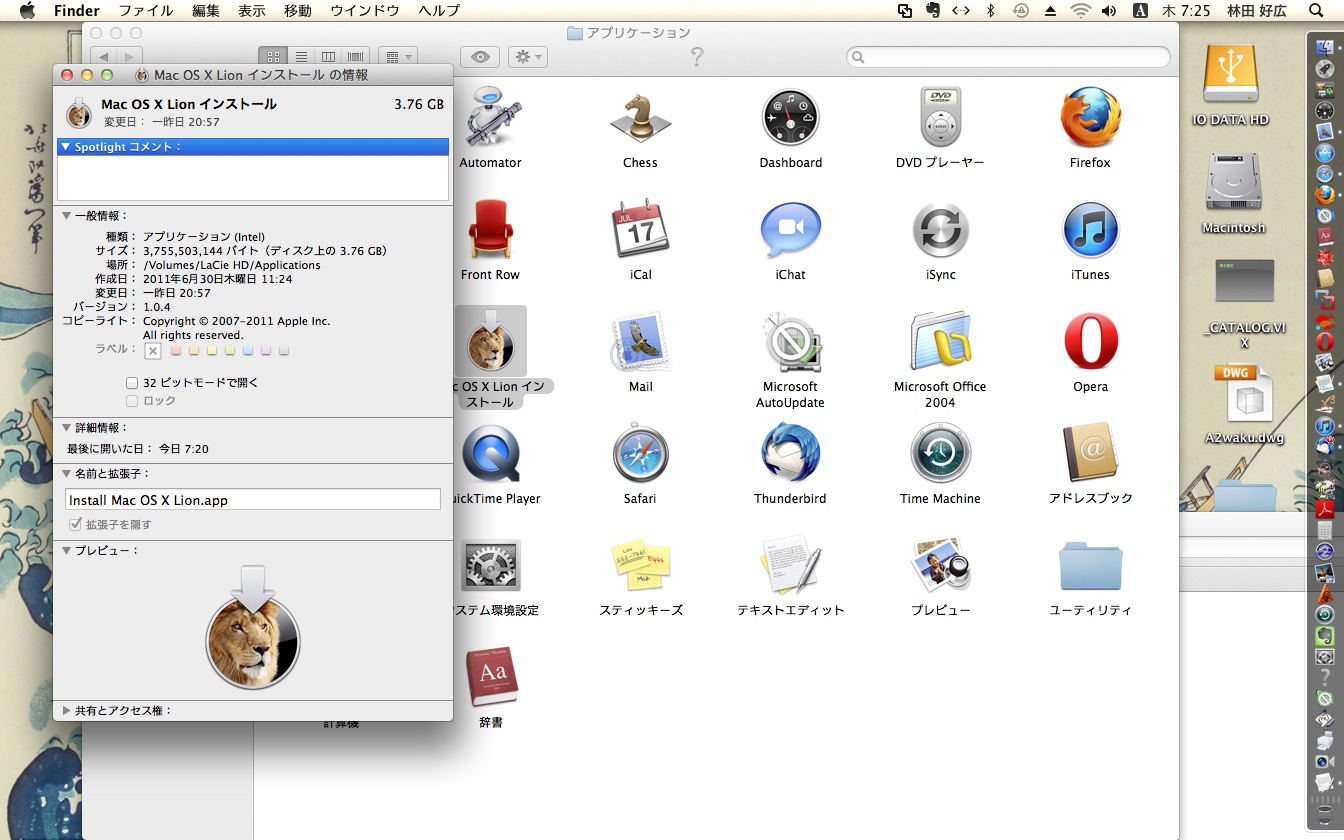
Task: Select the Front Row icon
Action: coord(490,230)
